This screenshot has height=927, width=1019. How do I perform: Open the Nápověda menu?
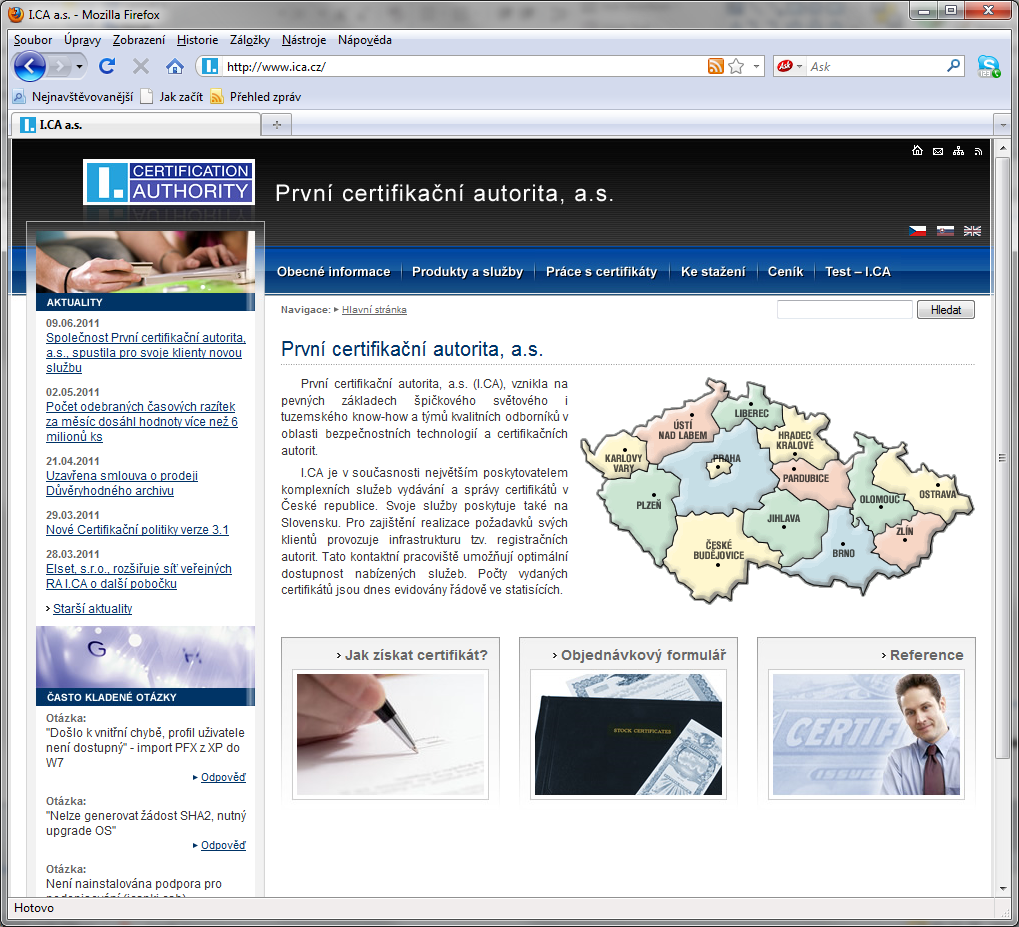click(x=365, y=40)
